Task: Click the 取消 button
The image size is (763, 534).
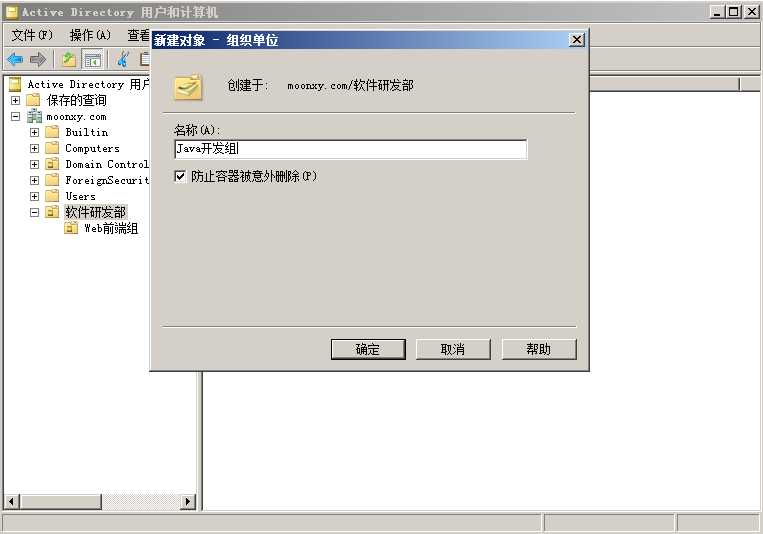Action: [x=453, y=349]
